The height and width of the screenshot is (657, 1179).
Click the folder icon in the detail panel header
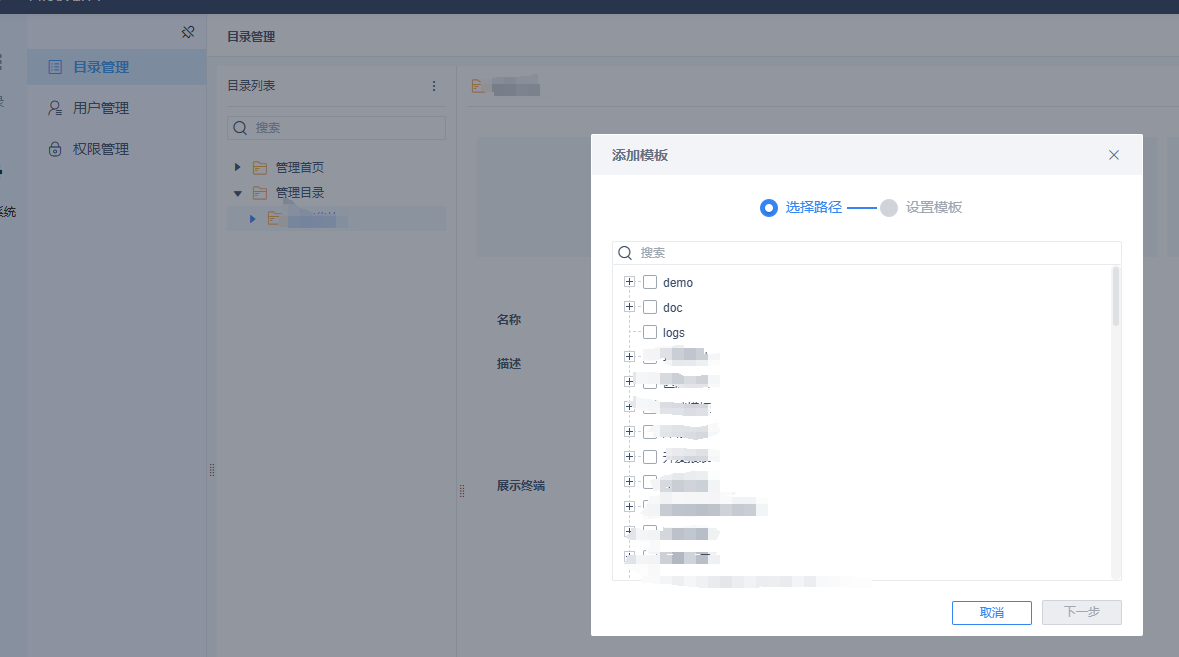[x=478, y=86]
